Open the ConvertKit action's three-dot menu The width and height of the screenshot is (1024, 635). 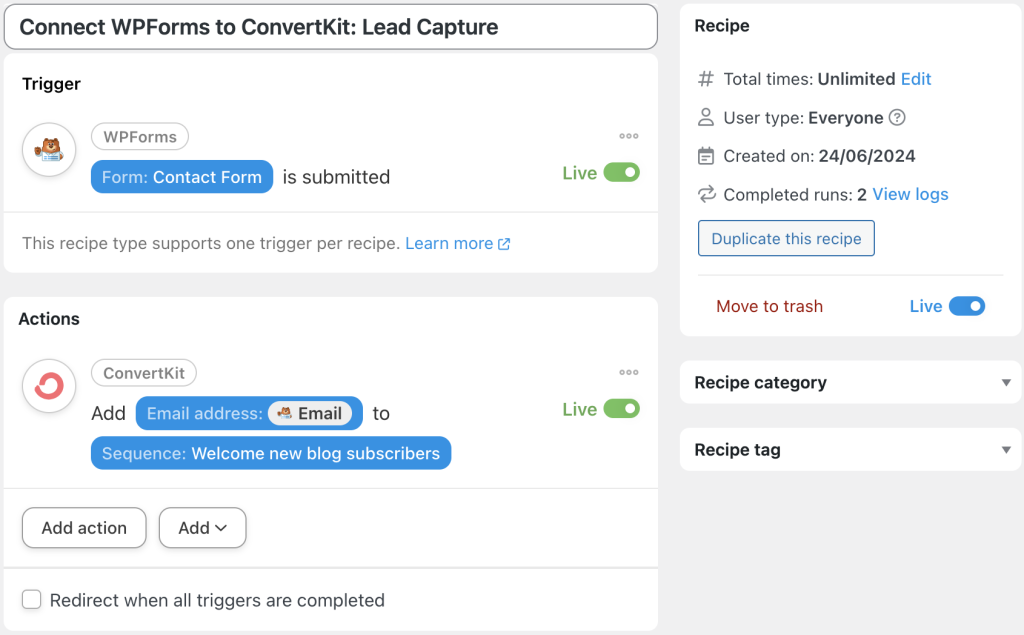point(629,372)
